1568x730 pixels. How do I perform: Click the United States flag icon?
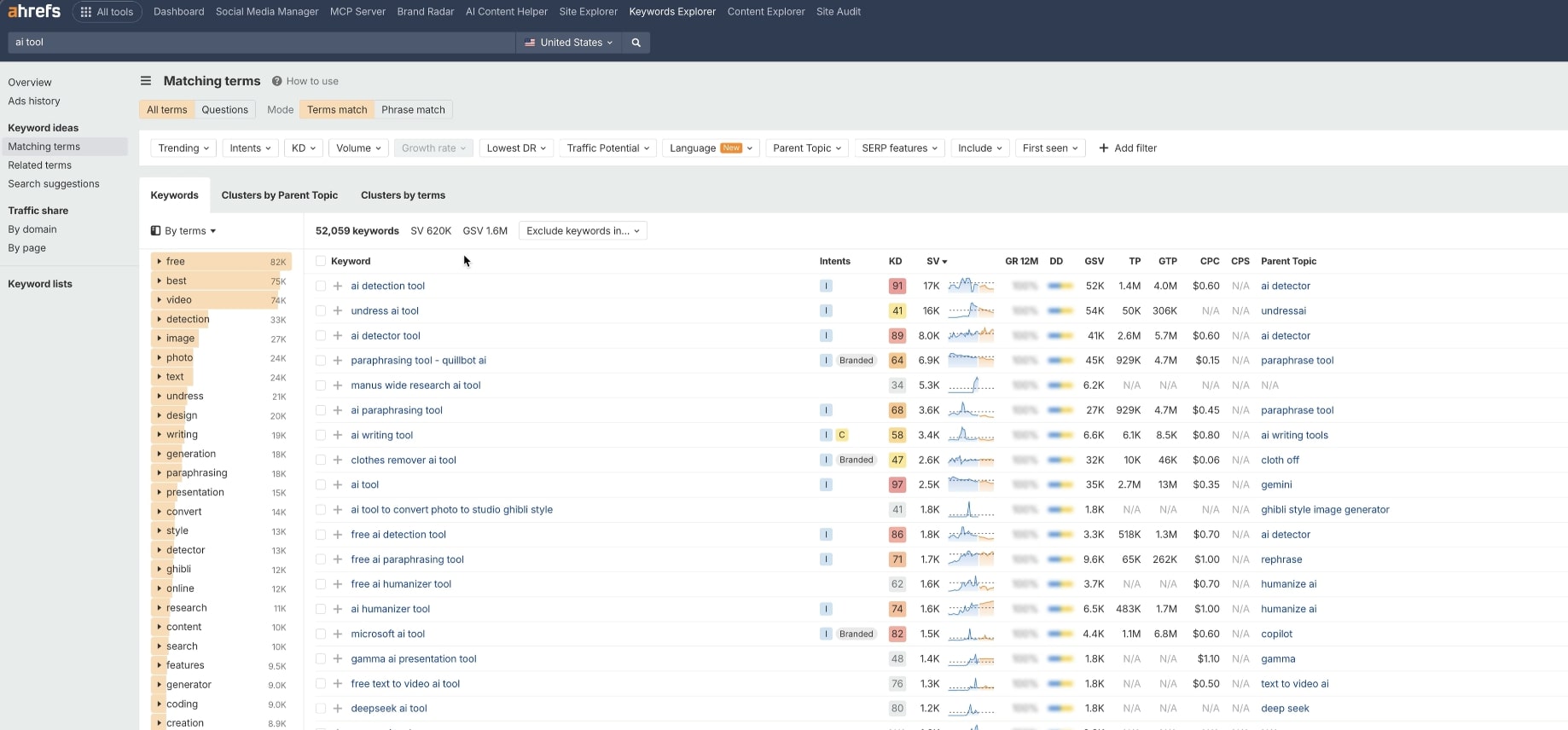click(530, 43)
